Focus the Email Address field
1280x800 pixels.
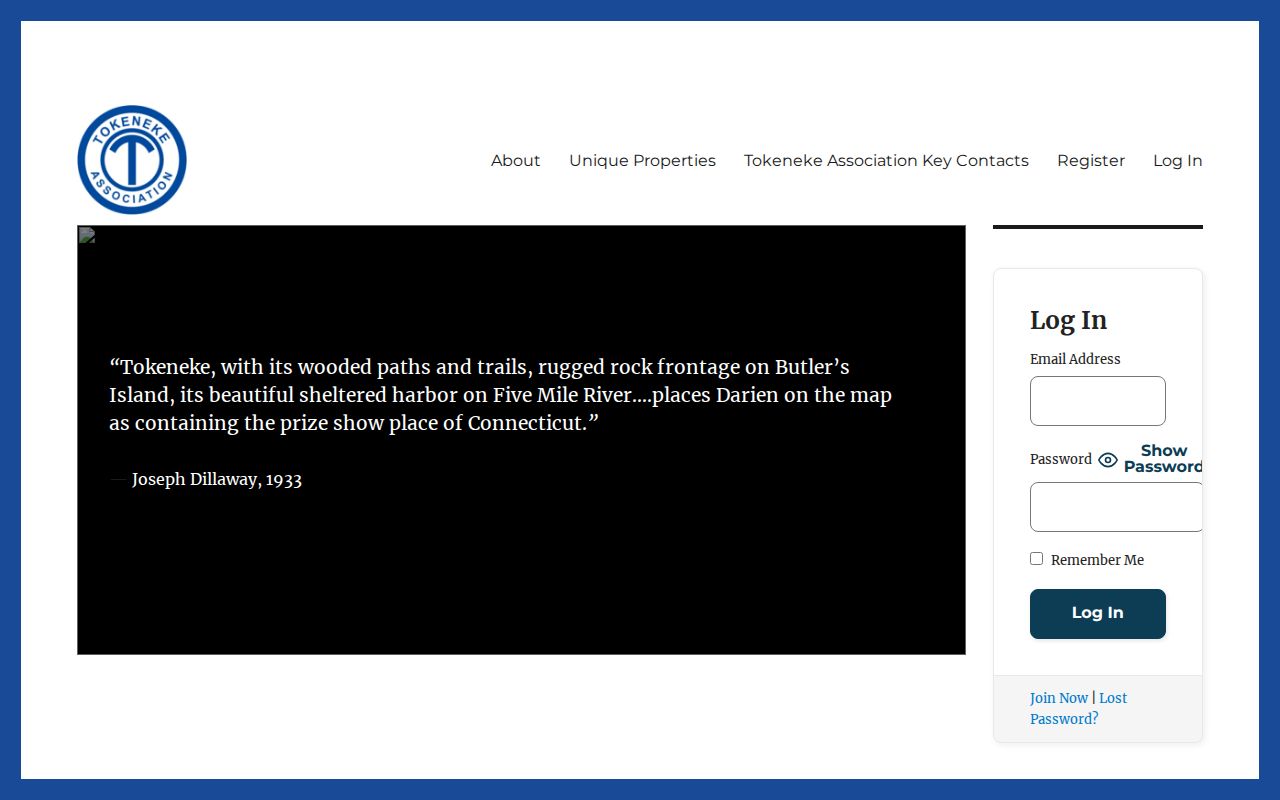(1098, 401)
